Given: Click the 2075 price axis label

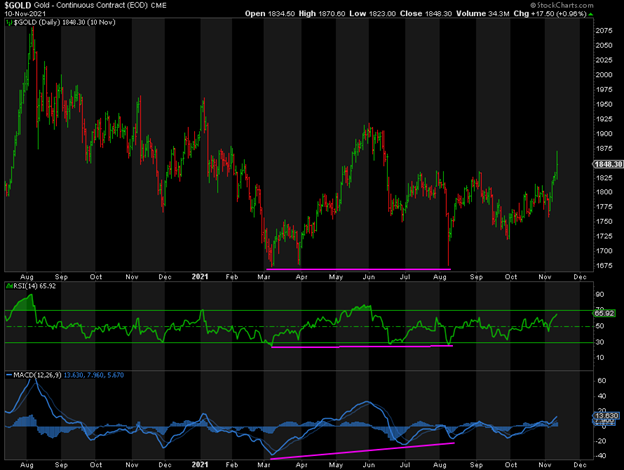Looking at the screenshot, I should 604,31.
